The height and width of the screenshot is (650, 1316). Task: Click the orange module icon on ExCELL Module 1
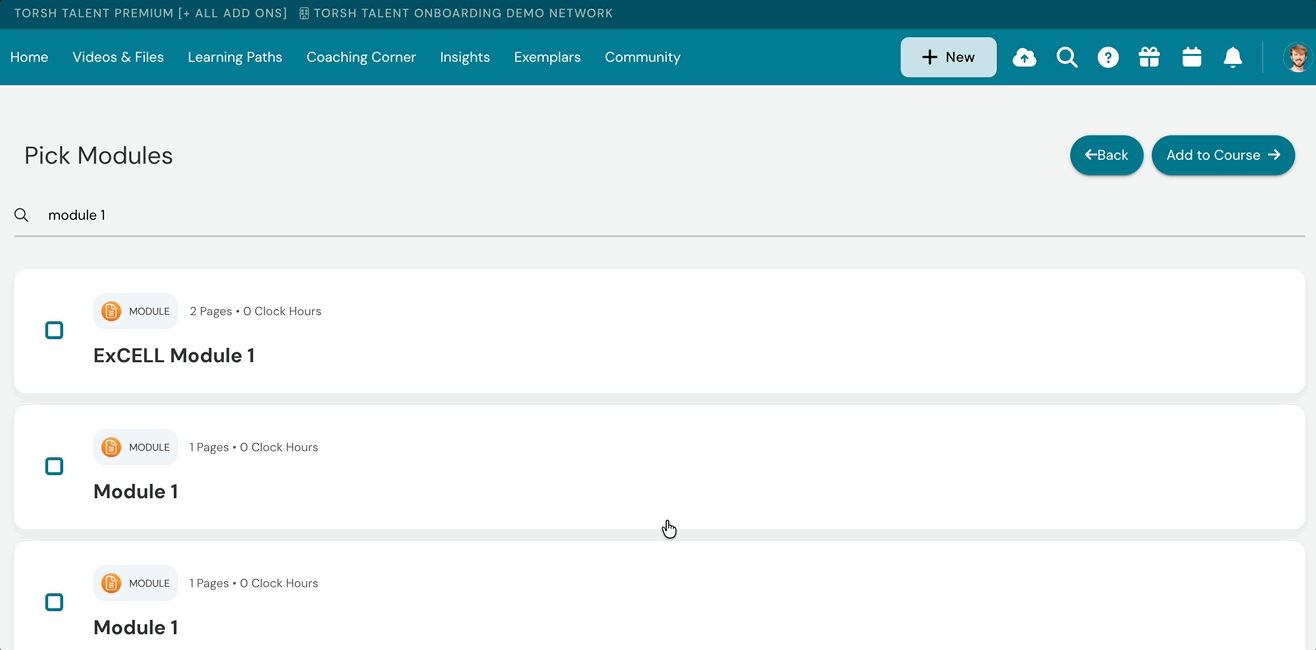111,311
